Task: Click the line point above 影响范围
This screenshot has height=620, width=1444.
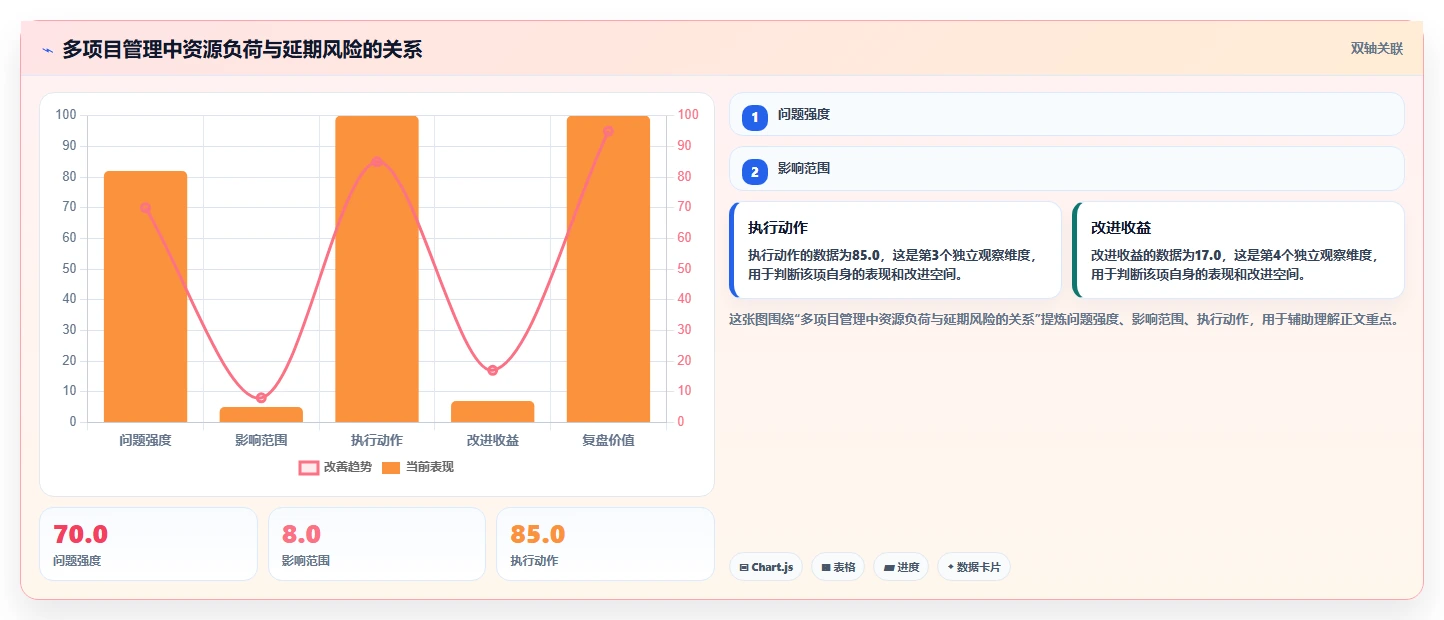Action: pyautogui.click(x=261, y=398)
